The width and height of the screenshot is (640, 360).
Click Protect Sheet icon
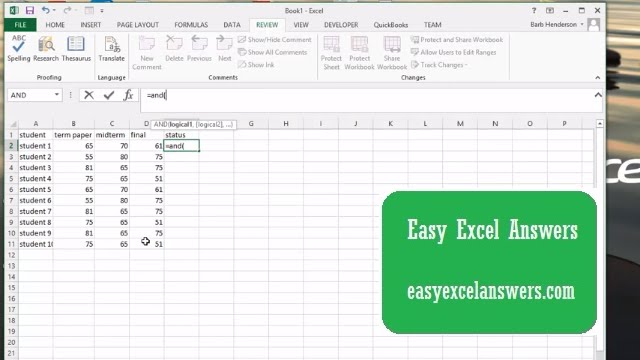[x=331, y=53]
